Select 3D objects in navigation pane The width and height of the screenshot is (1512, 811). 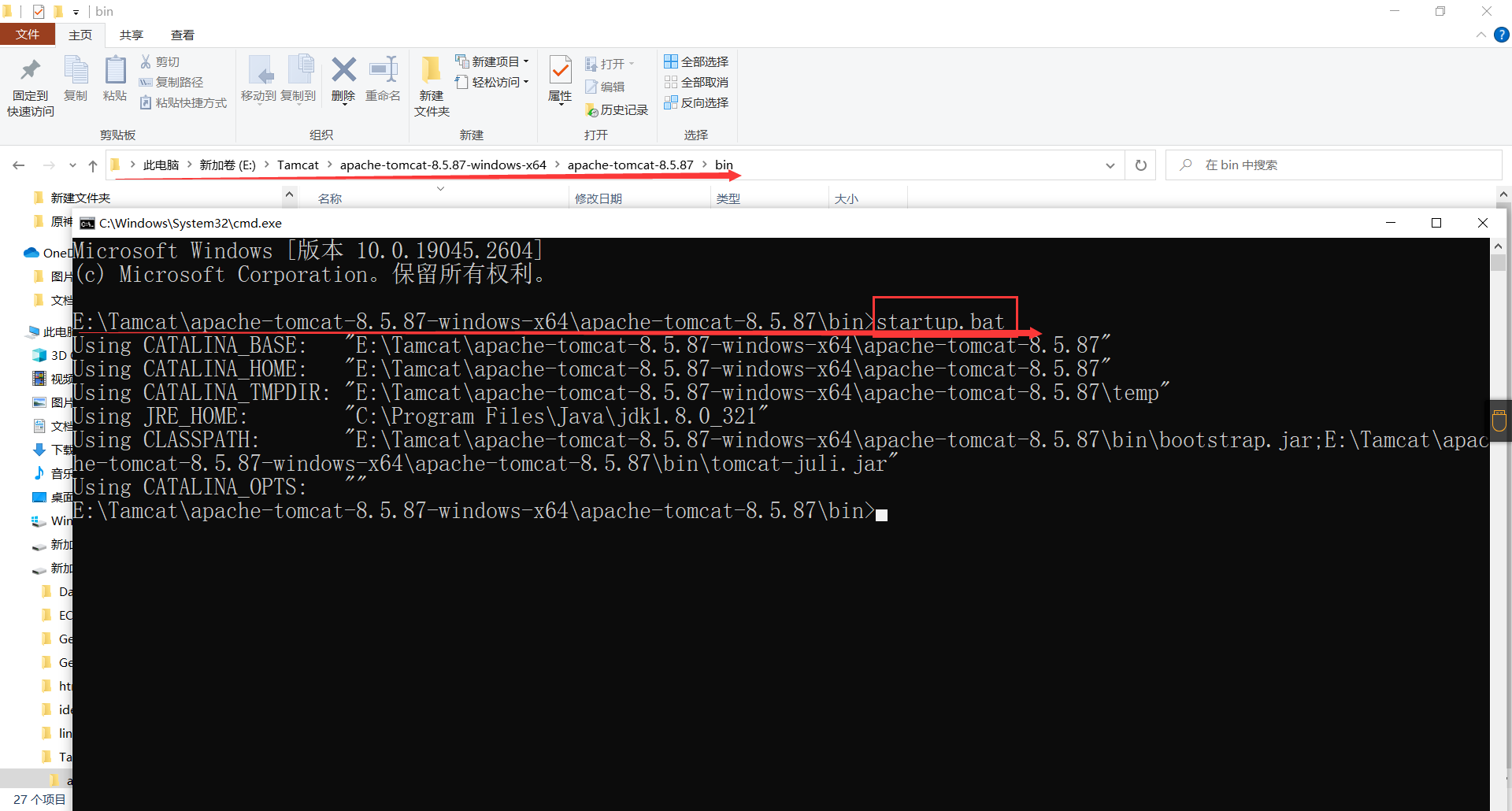tap(51, 355)
